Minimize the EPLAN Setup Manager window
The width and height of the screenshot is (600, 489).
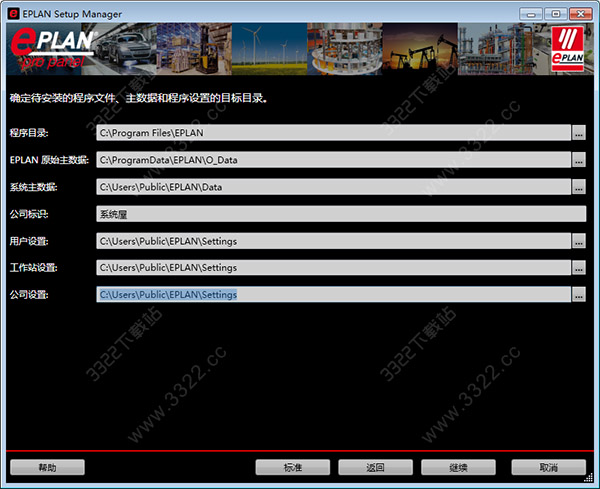[531, 14]
